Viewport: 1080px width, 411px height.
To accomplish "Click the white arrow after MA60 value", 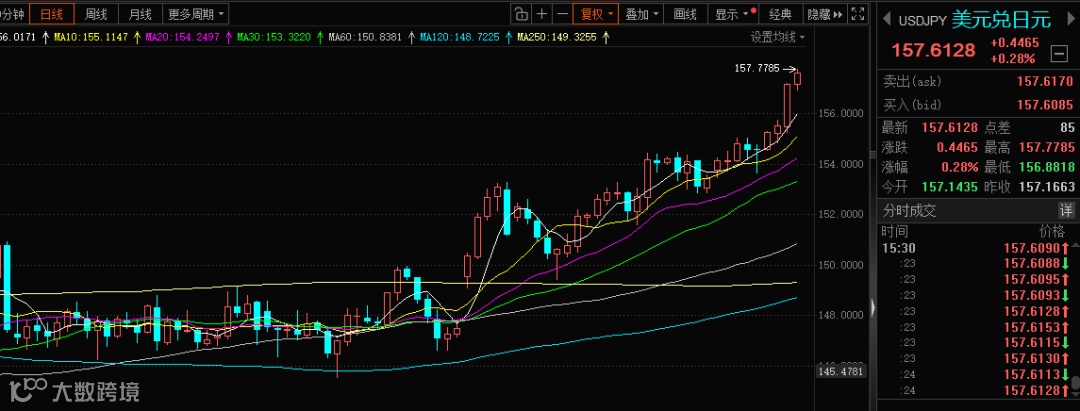I will (x=411, y=37).
